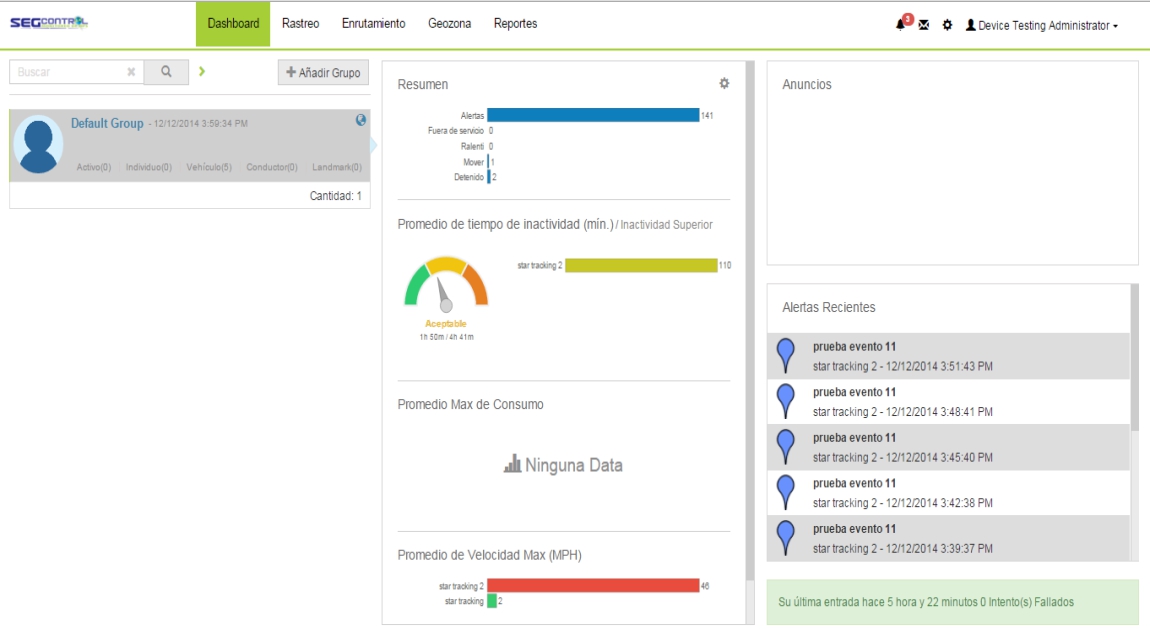Clear the search field with X icon

(x=131, y=72)
